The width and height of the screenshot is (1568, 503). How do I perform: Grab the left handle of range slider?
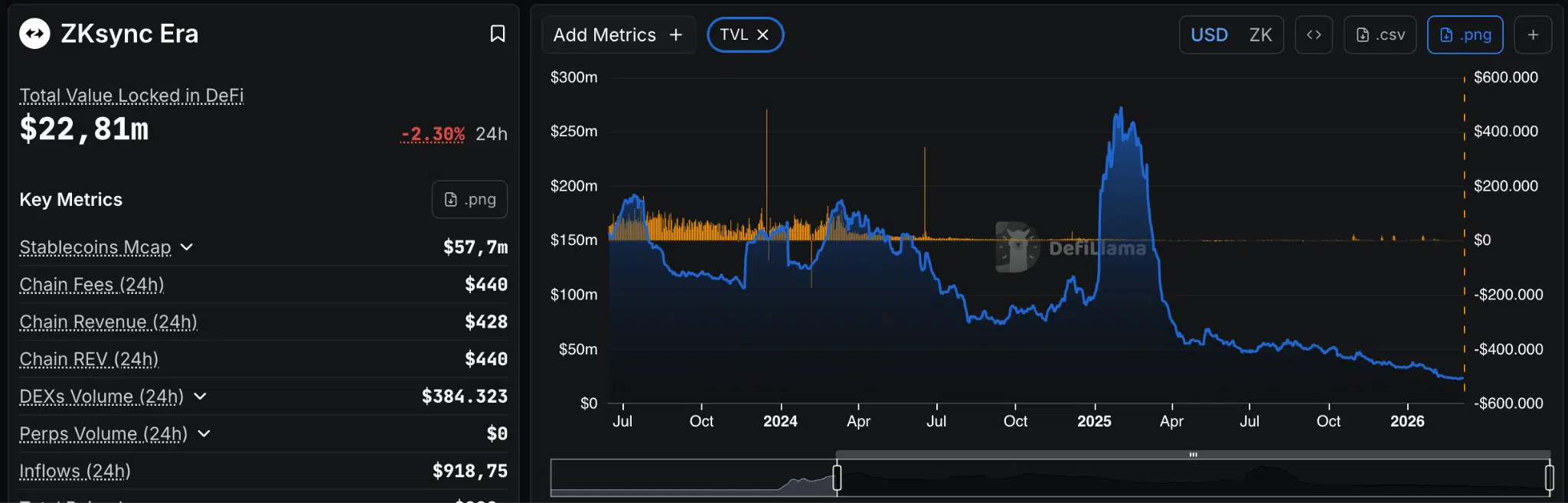pos(837,478)
